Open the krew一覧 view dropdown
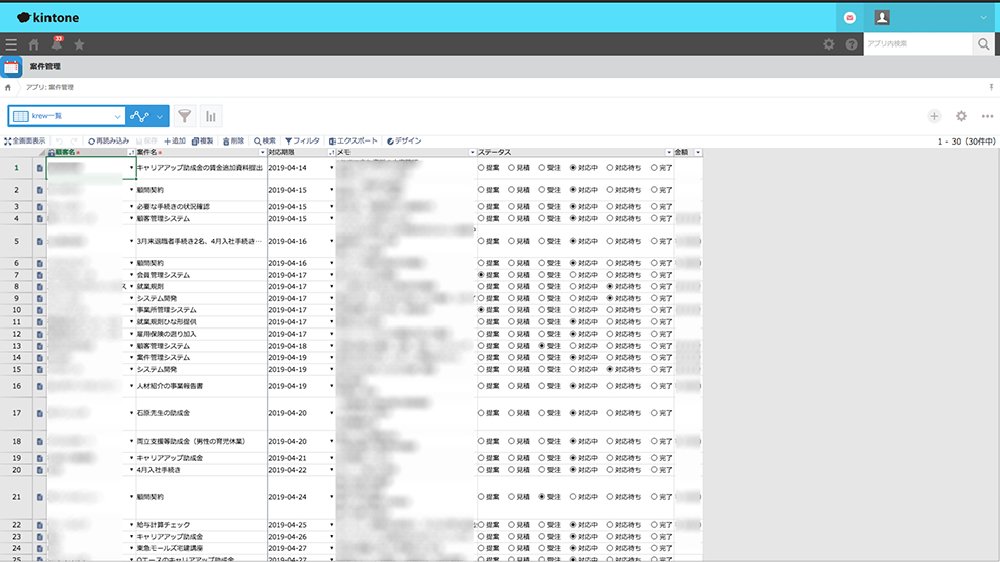 pos(66,116)
